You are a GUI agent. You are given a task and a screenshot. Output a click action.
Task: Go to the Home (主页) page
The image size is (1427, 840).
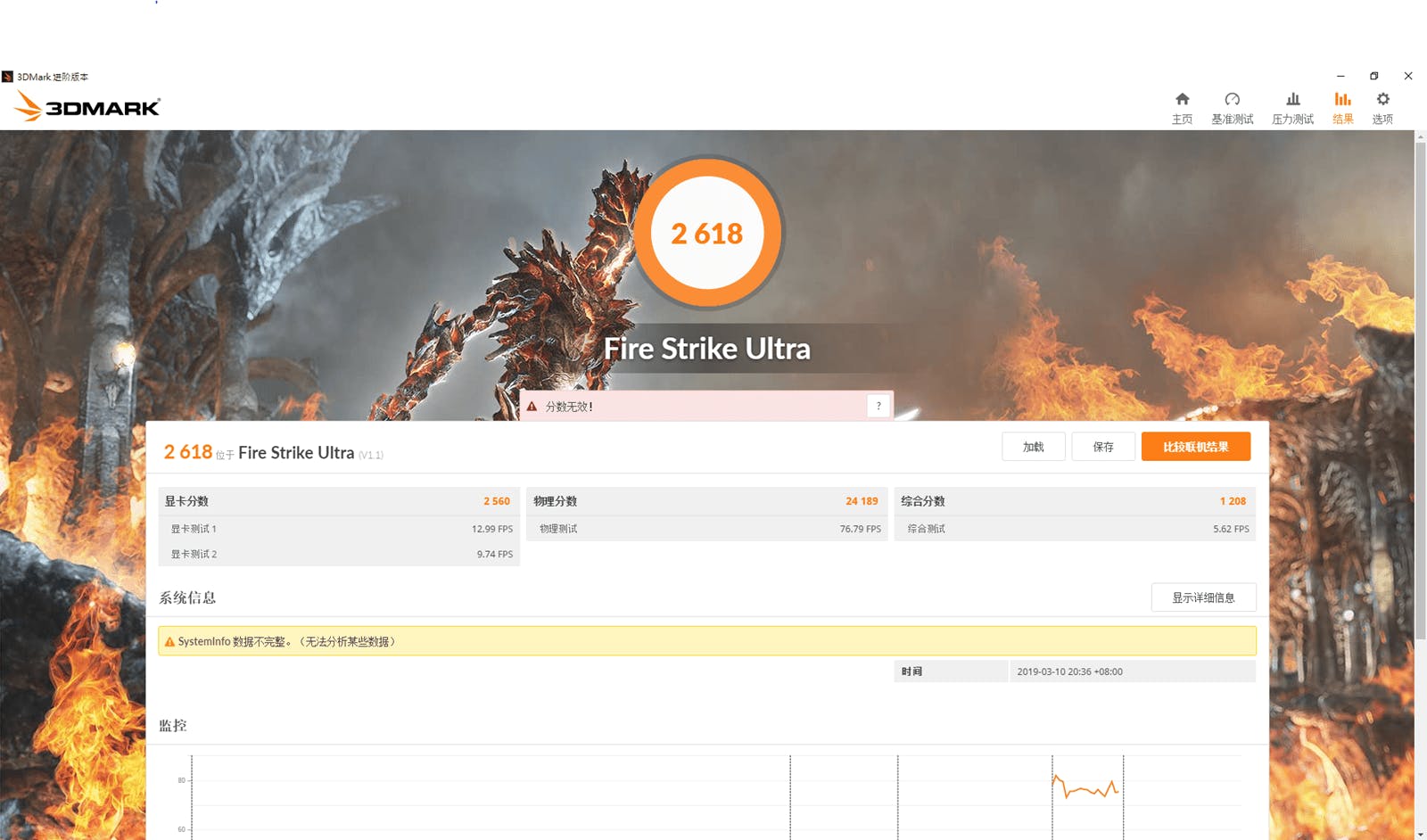[1182, 107]
